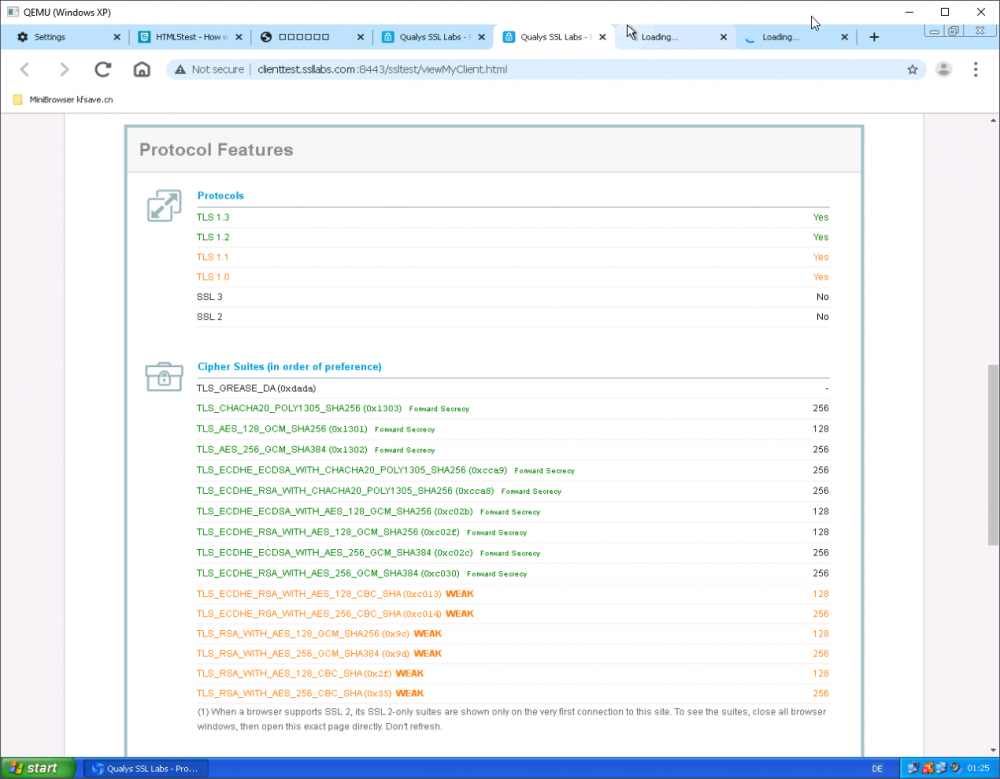Image resolution: width=1000 pixels, height=779 pixels.
Task: Click the Home icon in the browser toolbar
Action: (x=141, y=70)
